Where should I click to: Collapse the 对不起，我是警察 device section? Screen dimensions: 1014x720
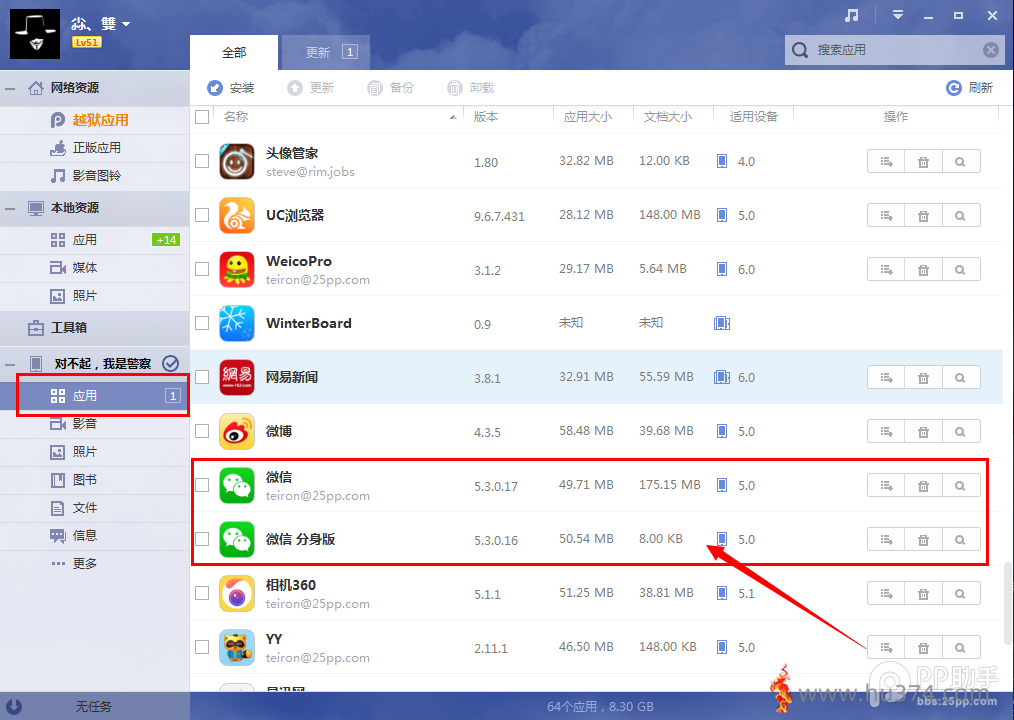point(10,364)
